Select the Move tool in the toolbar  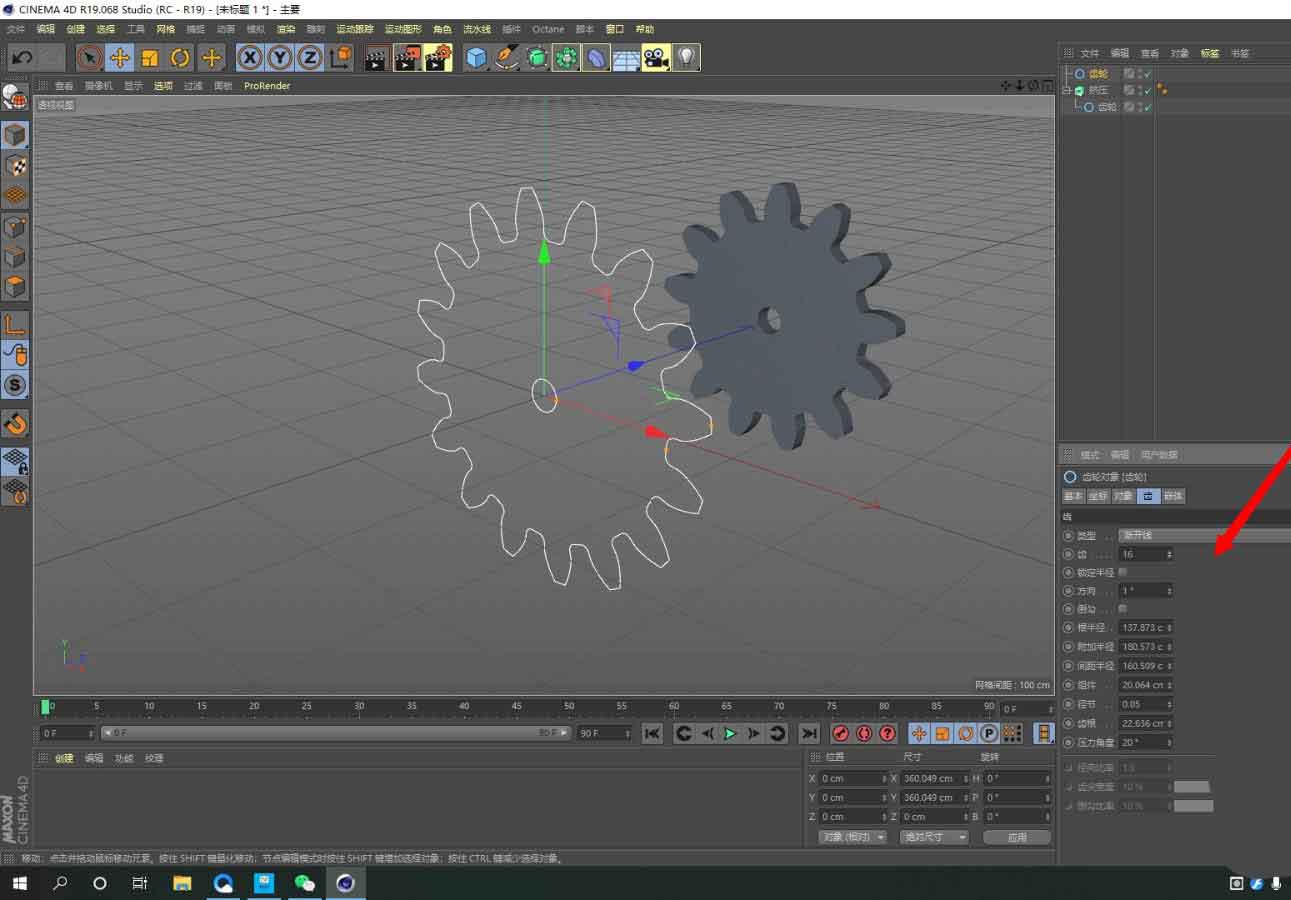point(120,58)
